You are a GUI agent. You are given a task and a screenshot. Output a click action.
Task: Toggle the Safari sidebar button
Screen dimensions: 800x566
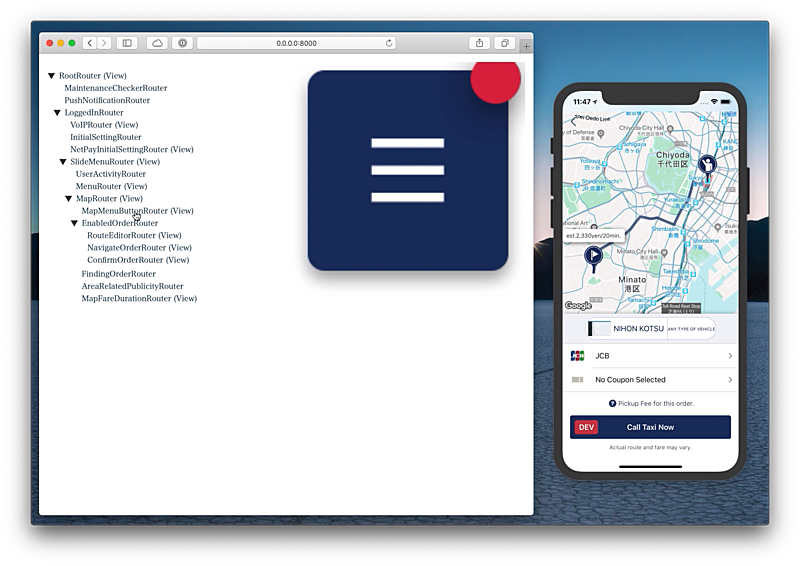click(x=127, y=43)
